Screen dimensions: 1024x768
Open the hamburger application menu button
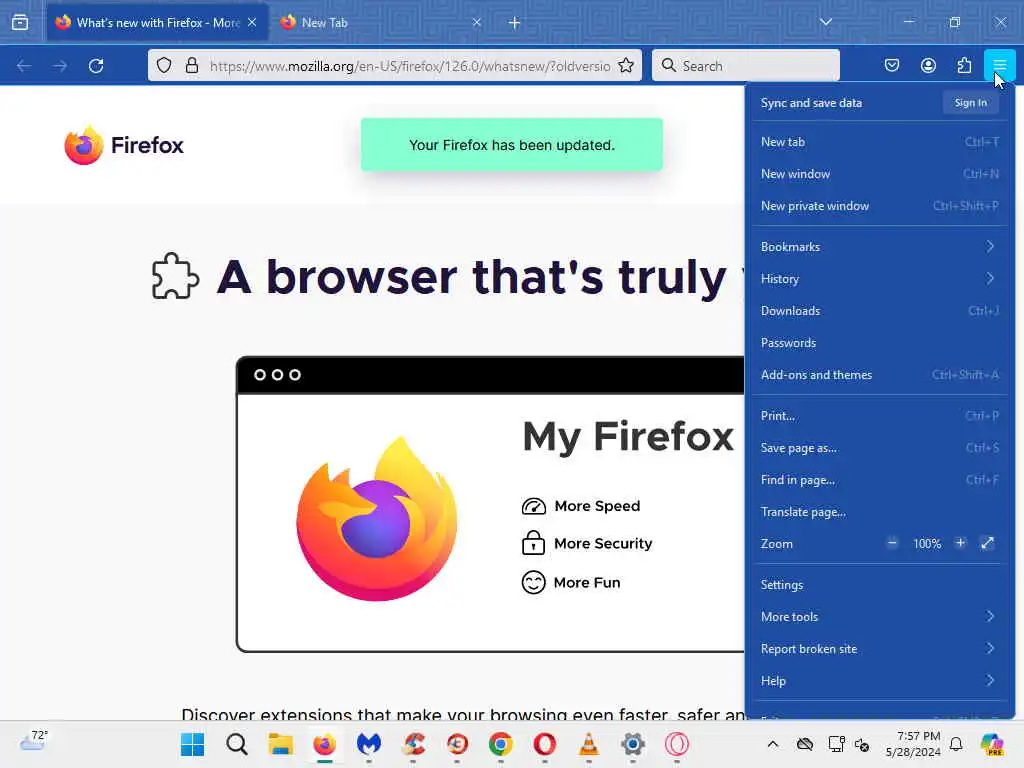click(x=999, y=65)
